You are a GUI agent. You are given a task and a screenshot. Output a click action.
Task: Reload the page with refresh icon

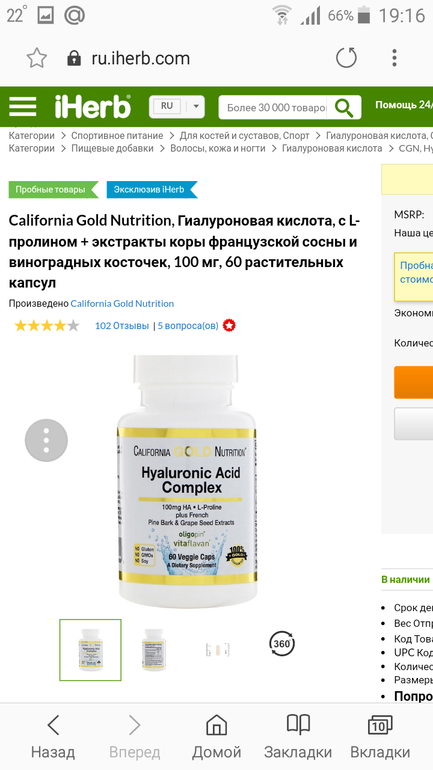[346, 58]
